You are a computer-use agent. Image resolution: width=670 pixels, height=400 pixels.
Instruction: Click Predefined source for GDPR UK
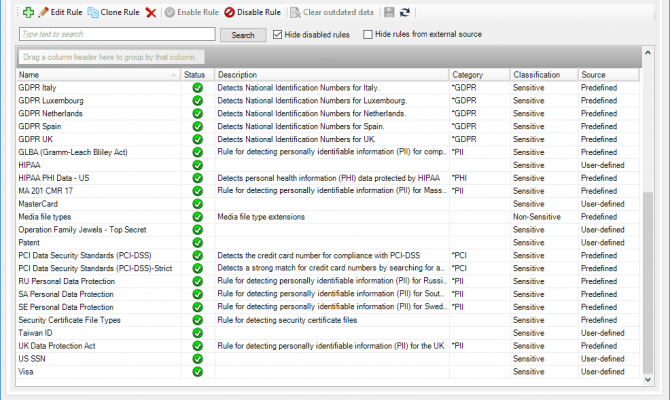[599, 139]
